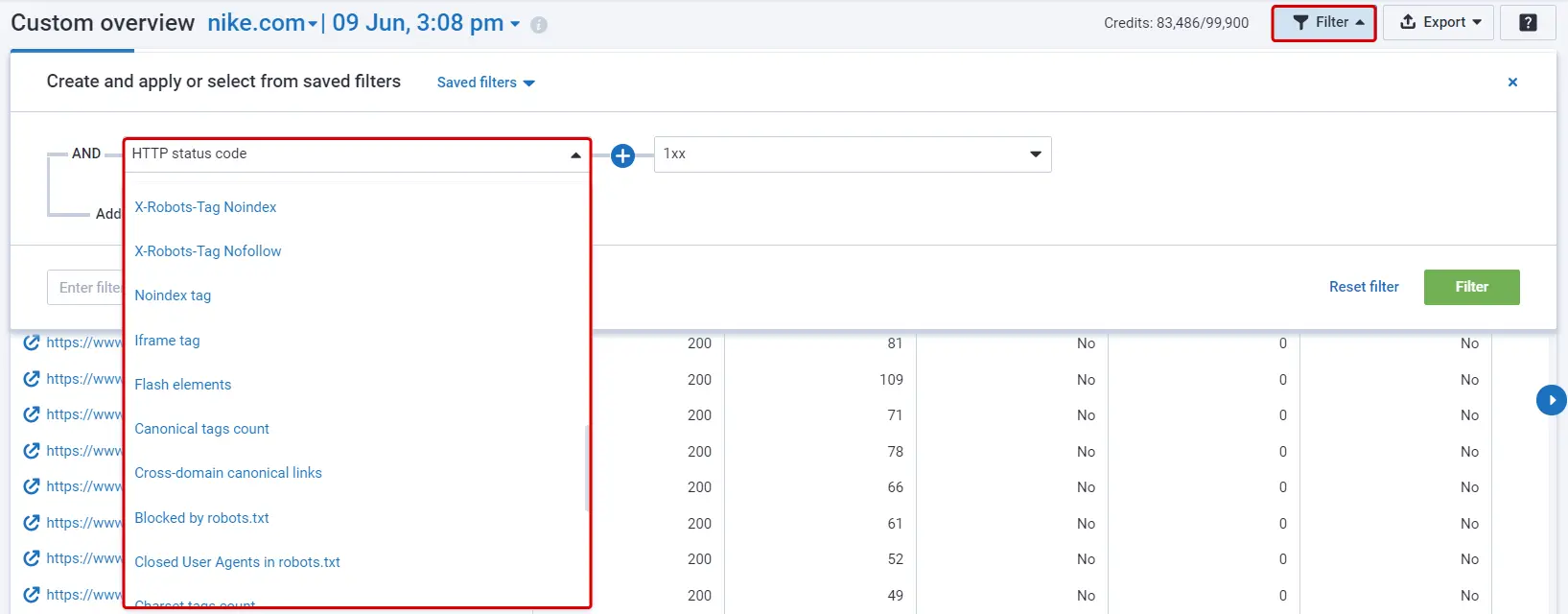
Task: Open the 1xx value dropdown
Action: [853, 154]
